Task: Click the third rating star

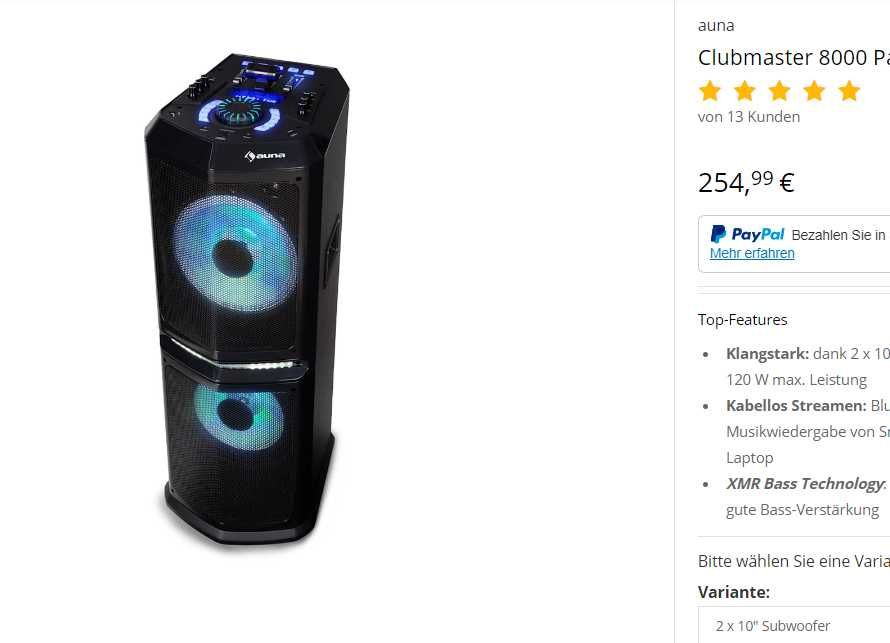Action: [x=779, y=91]
